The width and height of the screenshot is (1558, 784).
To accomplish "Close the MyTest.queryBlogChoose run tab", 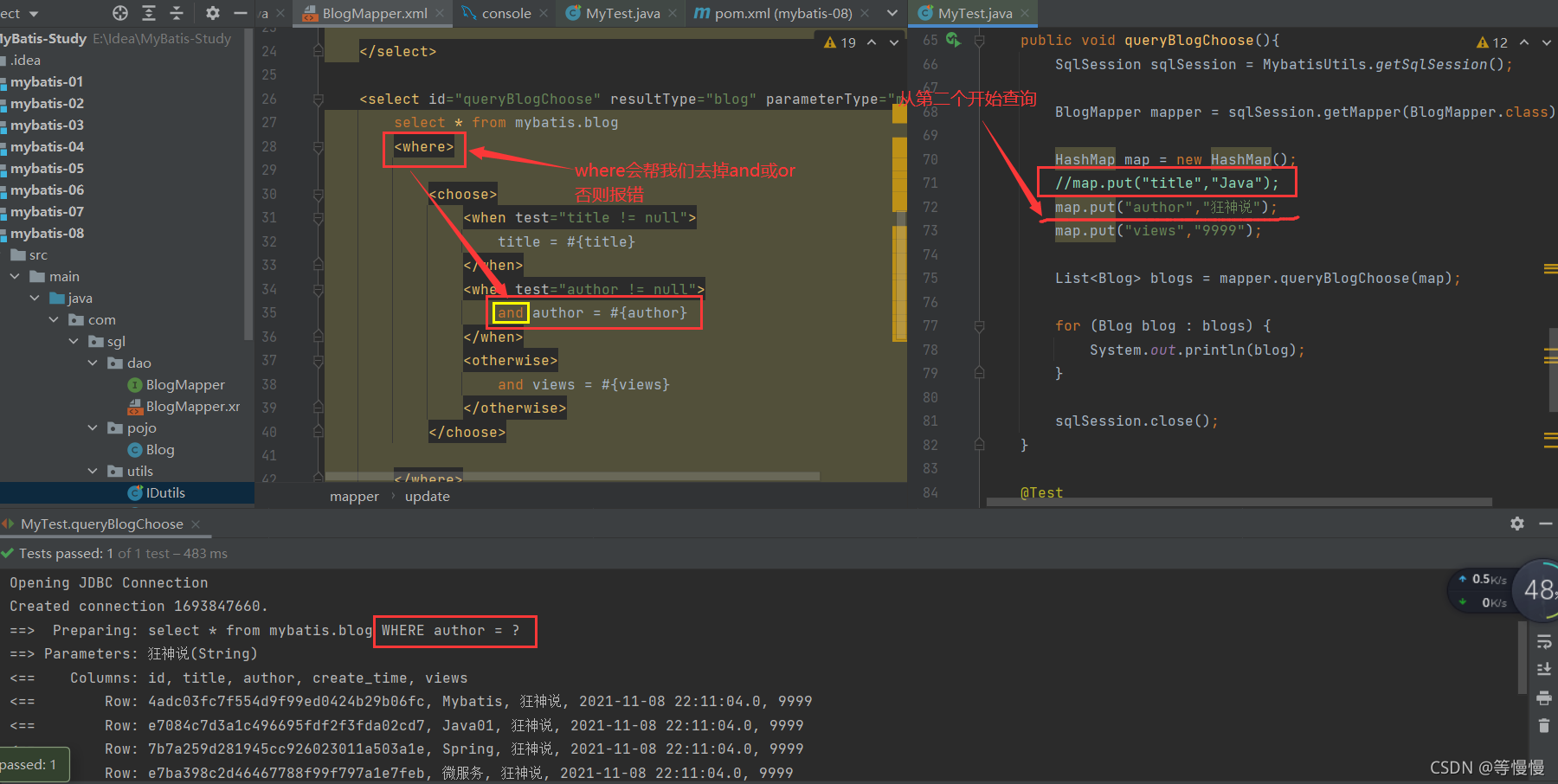I will pyautogui.click(x=196, y=524).
